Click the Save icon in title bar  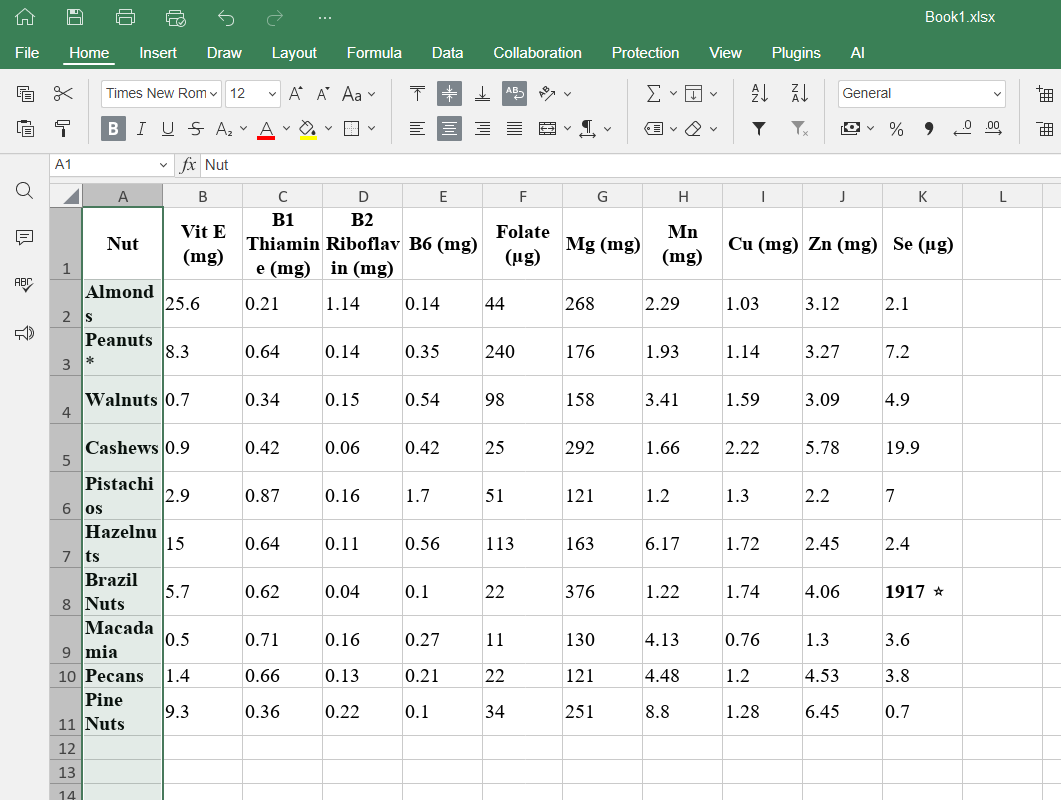coord(75,17)
